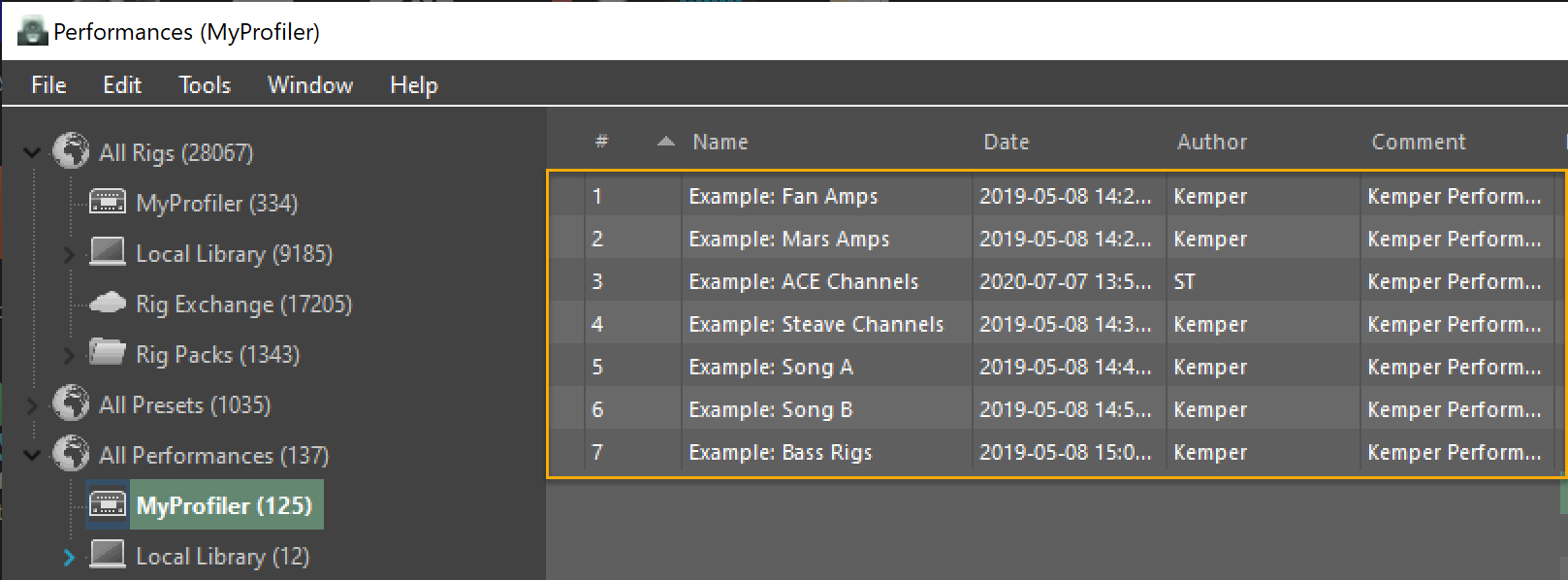Expand Local Library (12) under All Performances

tap(69, 557)
